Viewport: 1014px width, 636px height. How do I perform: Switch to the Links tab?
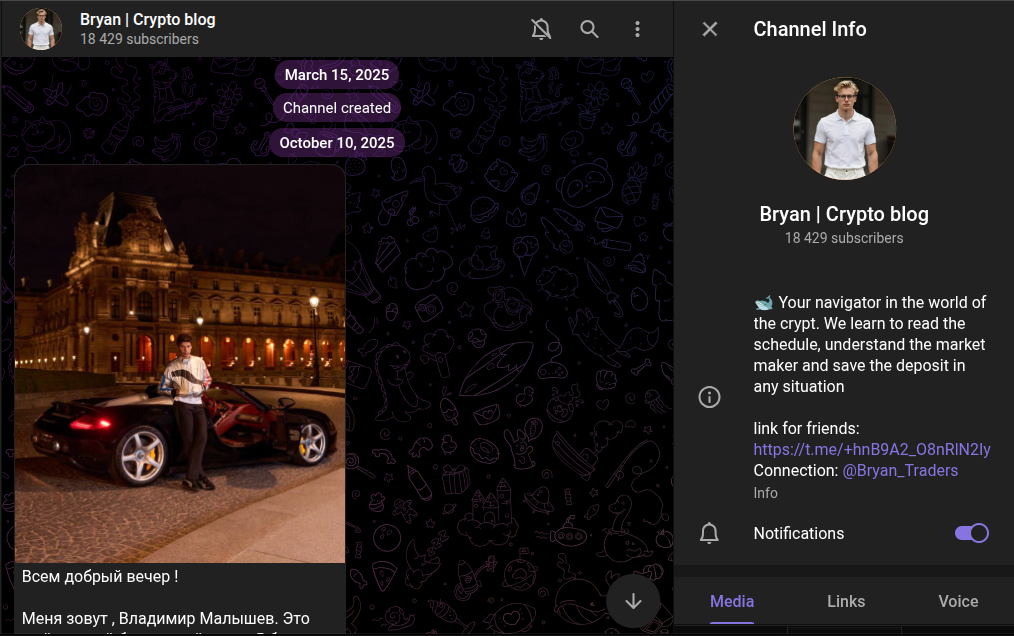846,601
